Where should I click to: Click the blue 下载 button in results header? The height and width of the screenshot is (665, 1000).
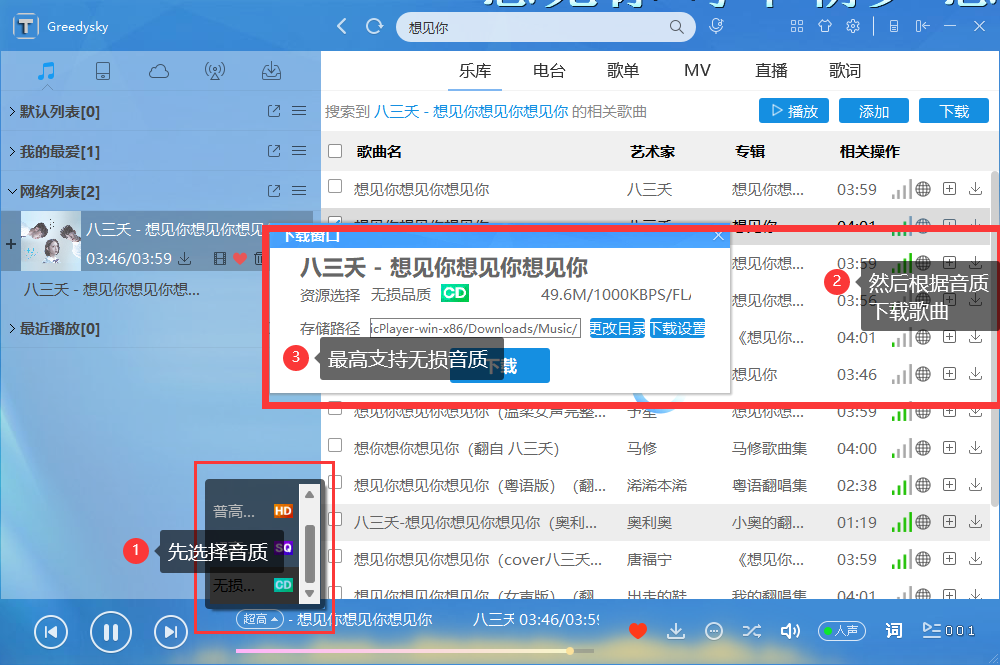[x=954, y=111]
